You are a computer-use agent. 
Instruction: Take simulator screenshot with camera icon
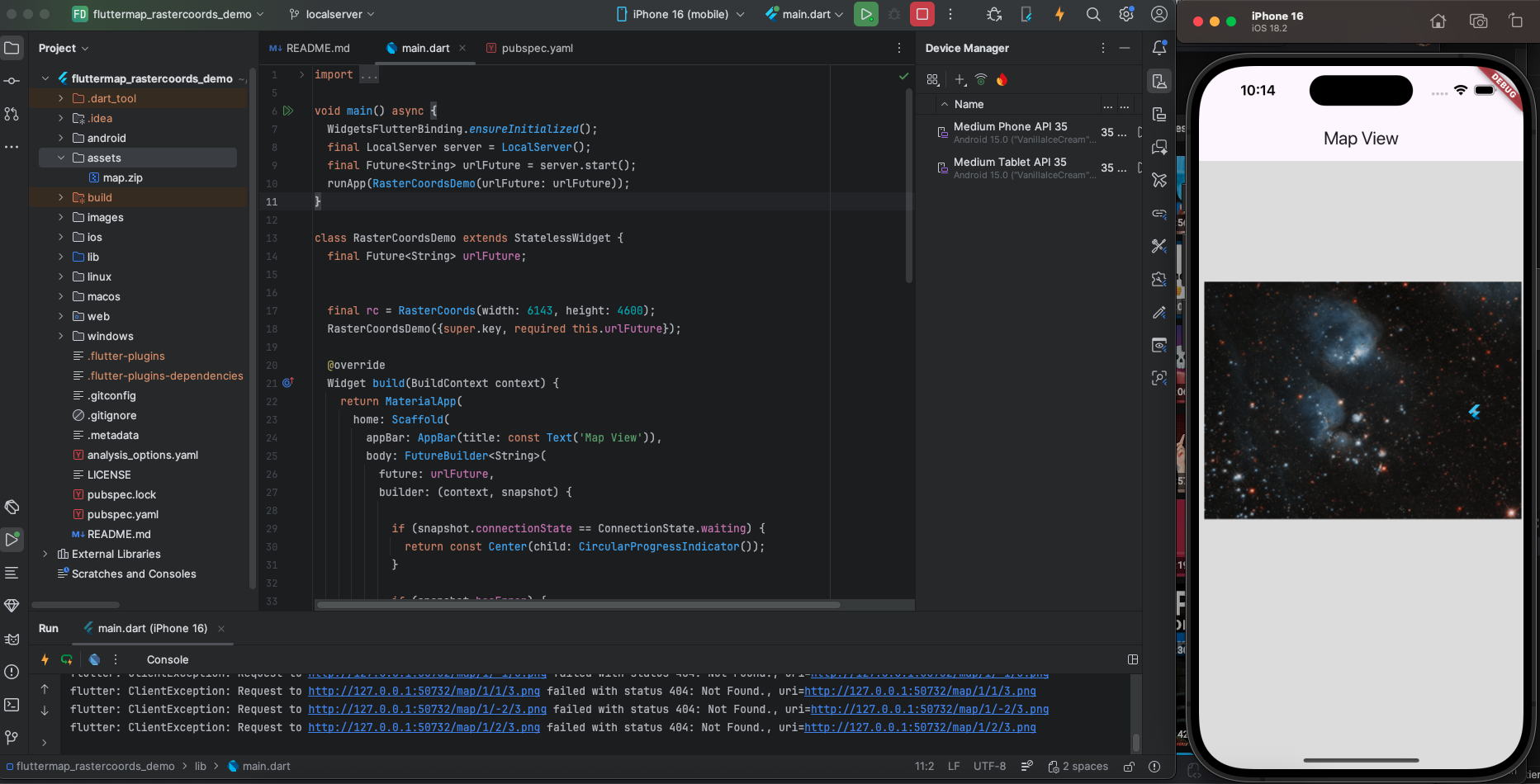tap(1478, 21)
